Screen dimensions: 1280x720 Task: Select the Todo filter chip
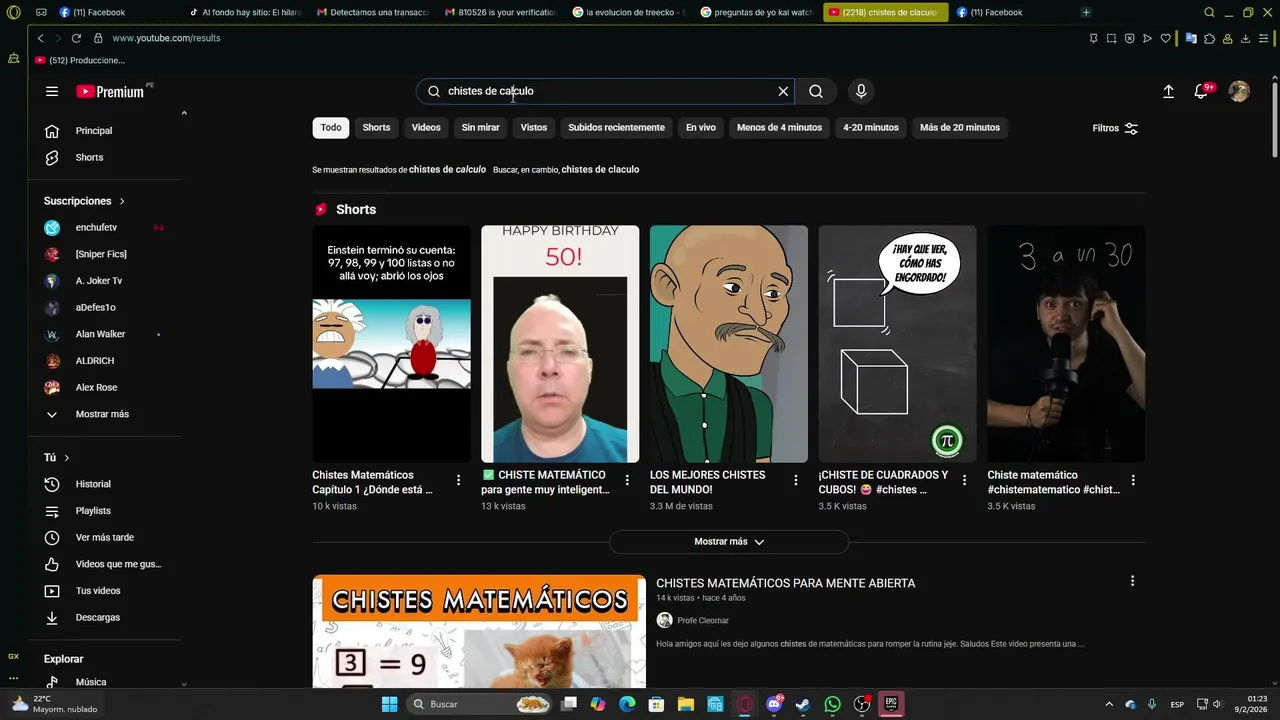click(331, 128)
